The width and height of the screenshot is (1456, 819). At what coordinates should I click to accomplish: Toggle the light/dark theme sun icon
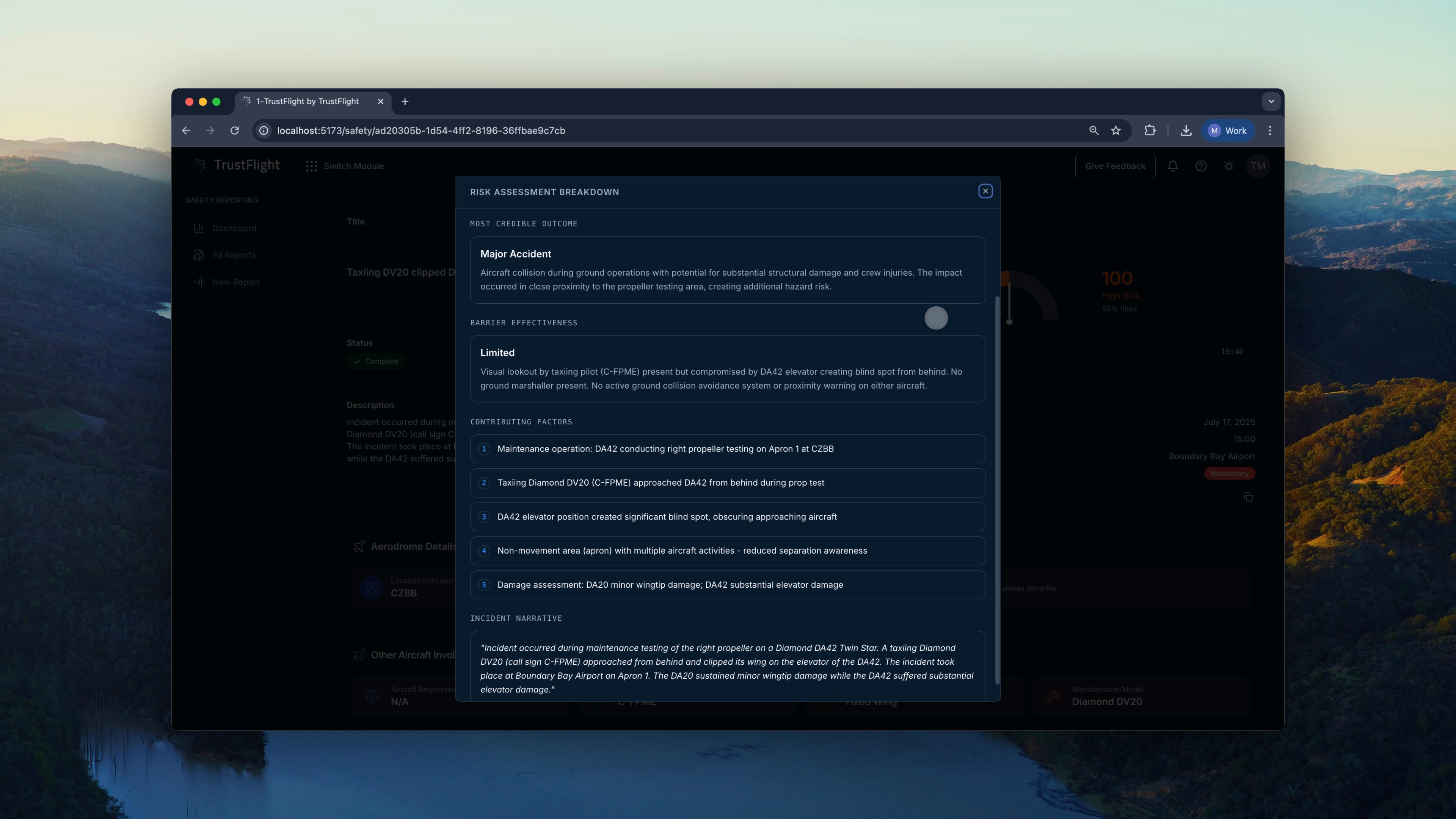(1229, 166)
